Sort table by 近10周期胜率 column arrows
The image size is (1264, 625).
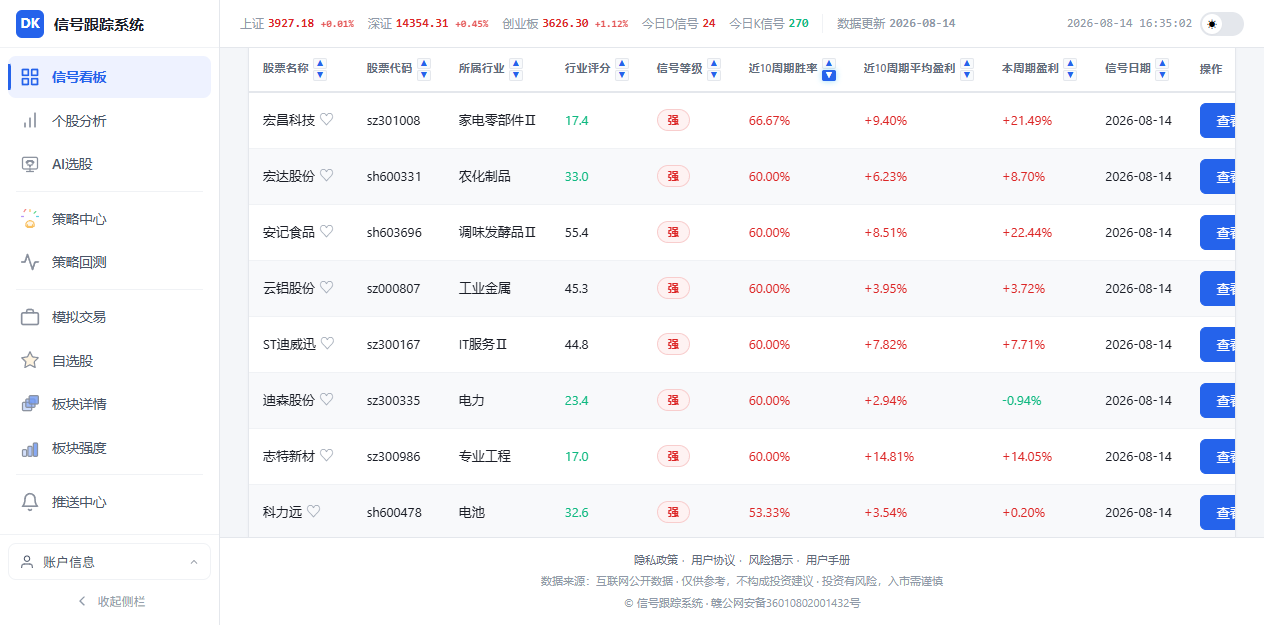point(829,69)
